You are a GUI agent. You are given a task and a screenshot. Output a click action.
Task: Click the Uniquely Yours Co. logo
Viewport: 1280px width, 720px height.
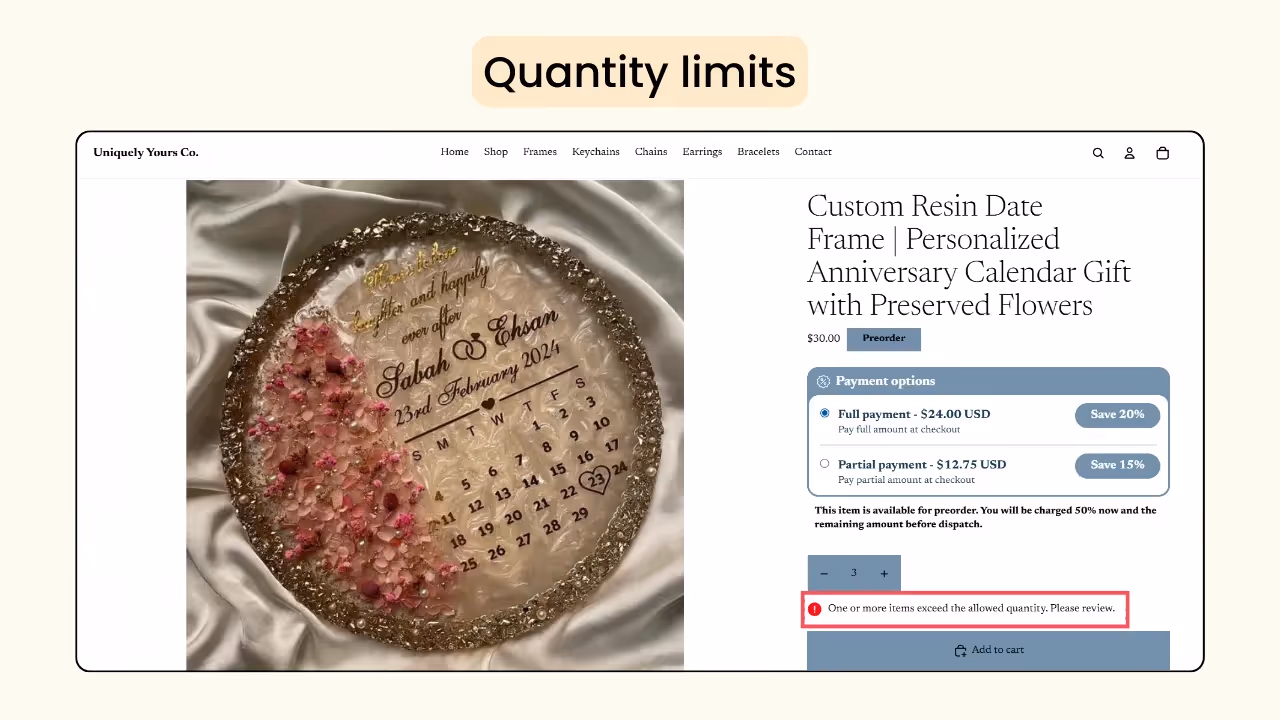tap(145, 152)
